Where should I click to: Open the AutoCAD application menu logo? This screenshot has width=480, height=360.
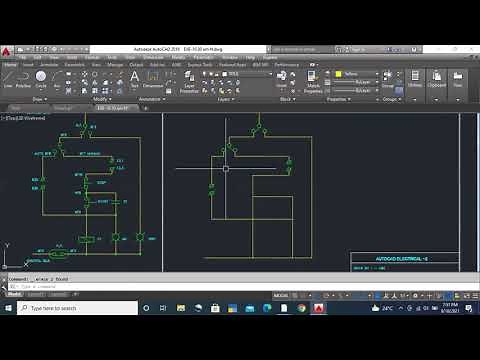tap(6, 52)
